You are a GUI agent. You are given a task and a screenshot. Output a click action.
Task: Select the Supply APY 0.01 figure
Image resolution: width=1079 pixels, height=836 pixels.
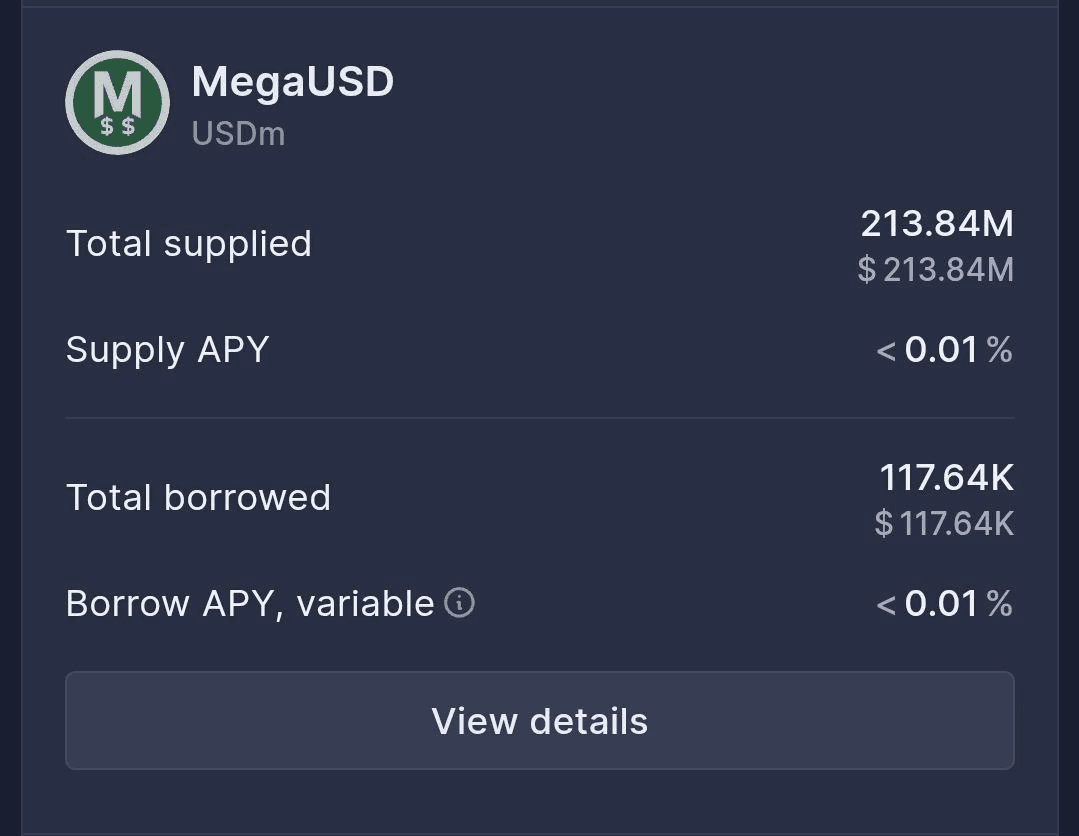coord(941,350)
